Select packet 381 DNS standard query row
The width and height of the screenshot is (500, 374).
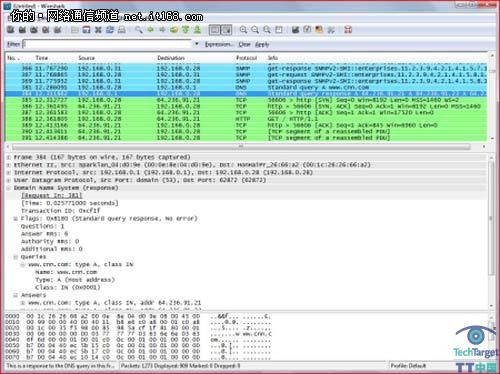click(x=246, y=87)
